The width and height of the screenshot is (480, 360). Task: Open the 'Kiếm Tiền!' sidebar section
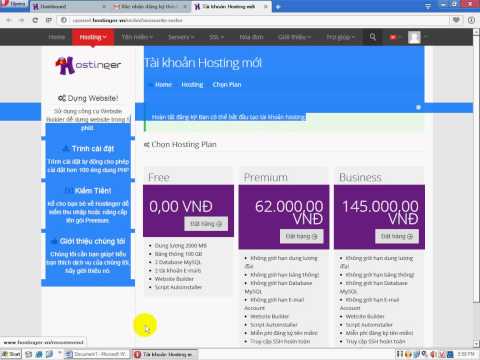click(x=88, y=191)
